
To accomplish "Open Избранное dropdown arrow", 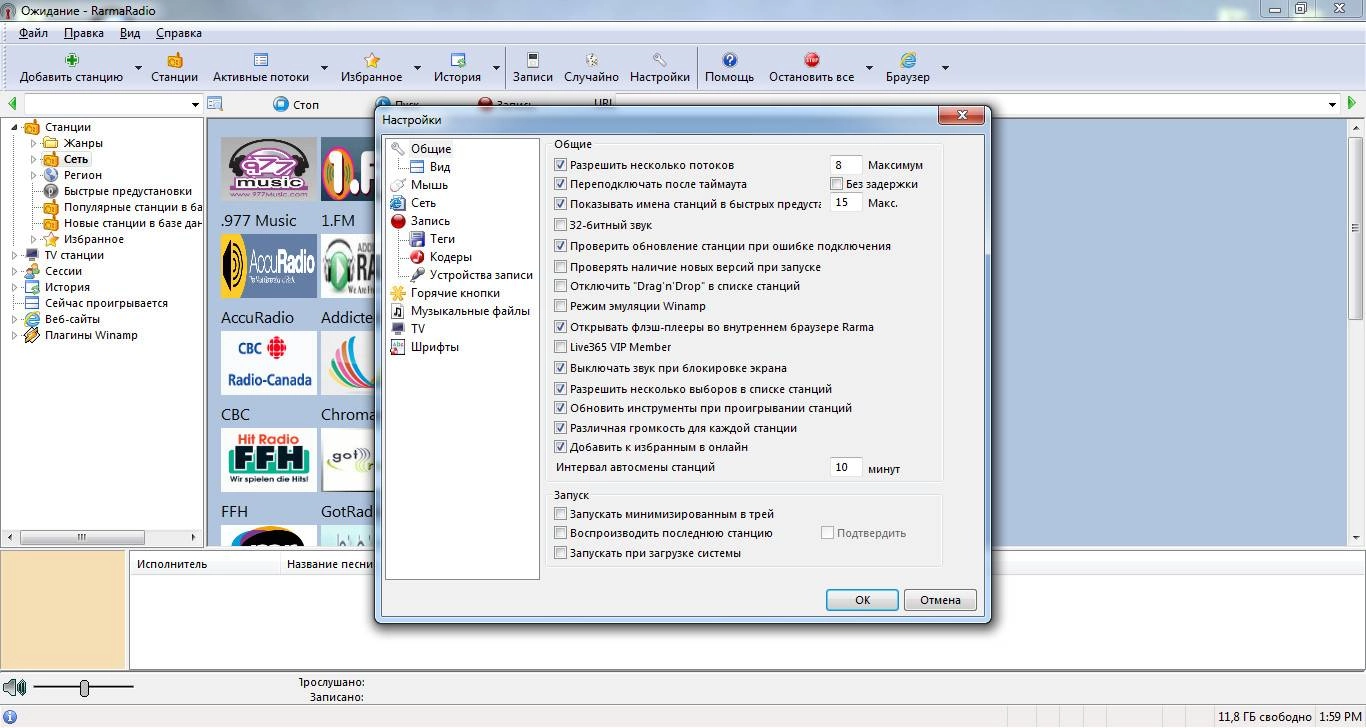I will click(x=418, y=69).
